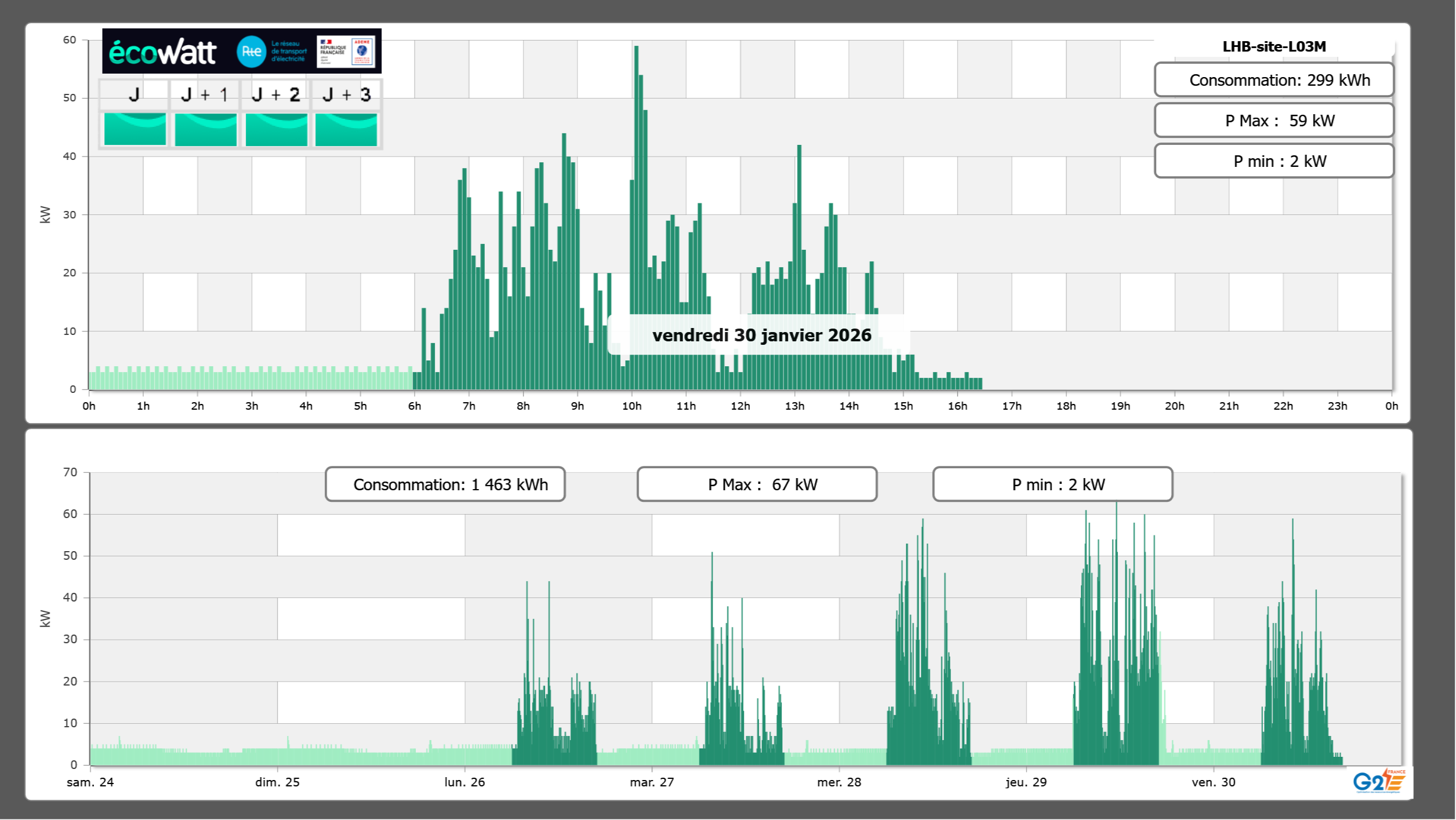Click the green J + 3 signal tile
The height and width of the screenshot is (820, 1456).
coord(346,129)
